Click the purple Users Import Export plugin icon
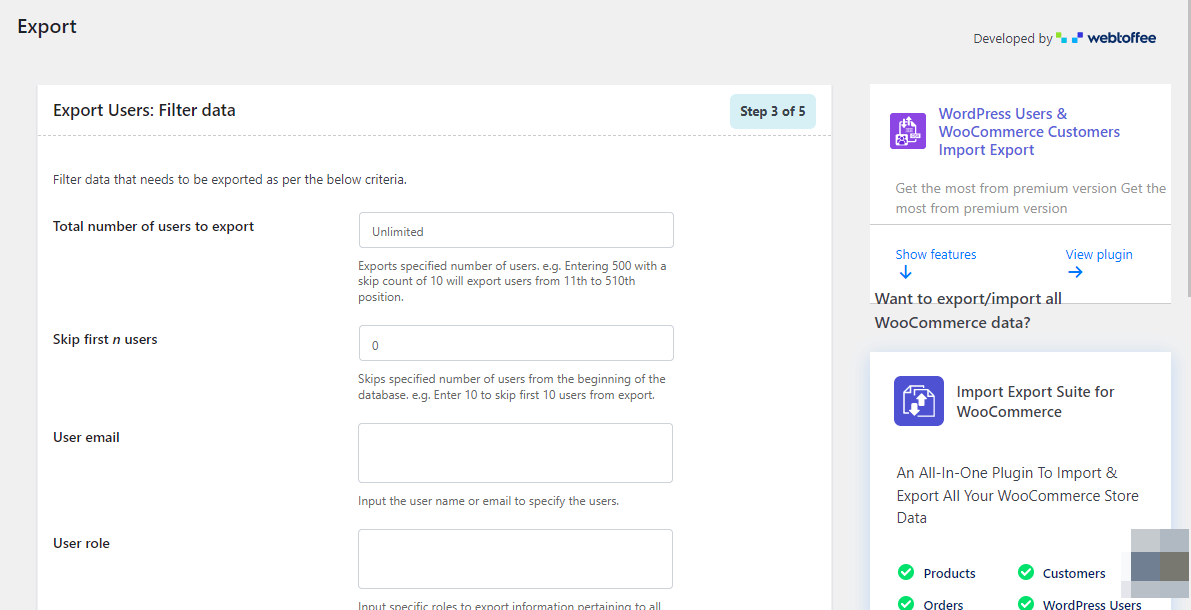The width and height of the screenshot is (1191, 610). [908, 131]
